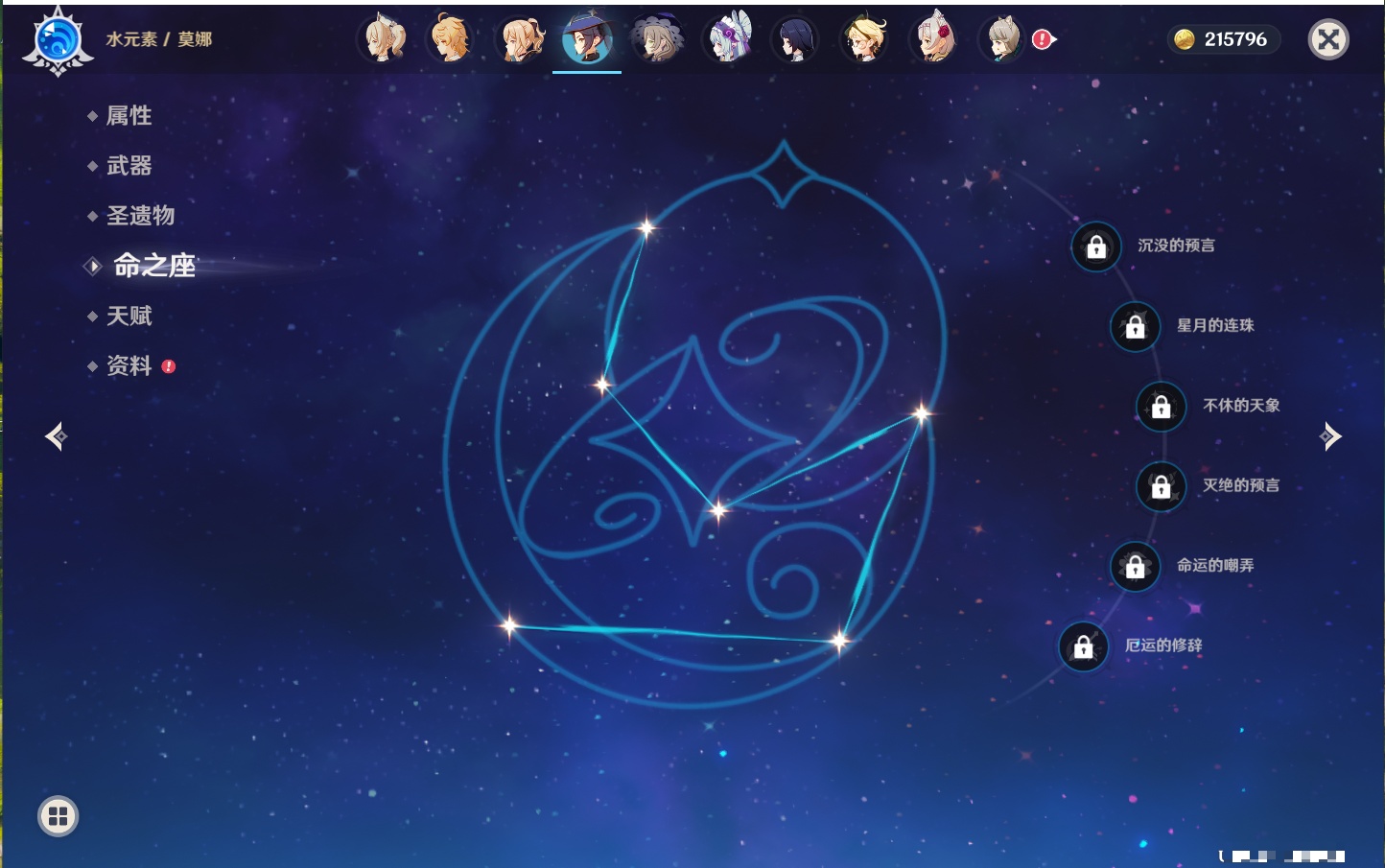1385x868 pixels.
Task: Unlock the 厄运的修辞 lock node
Action: coord(1084,646)
